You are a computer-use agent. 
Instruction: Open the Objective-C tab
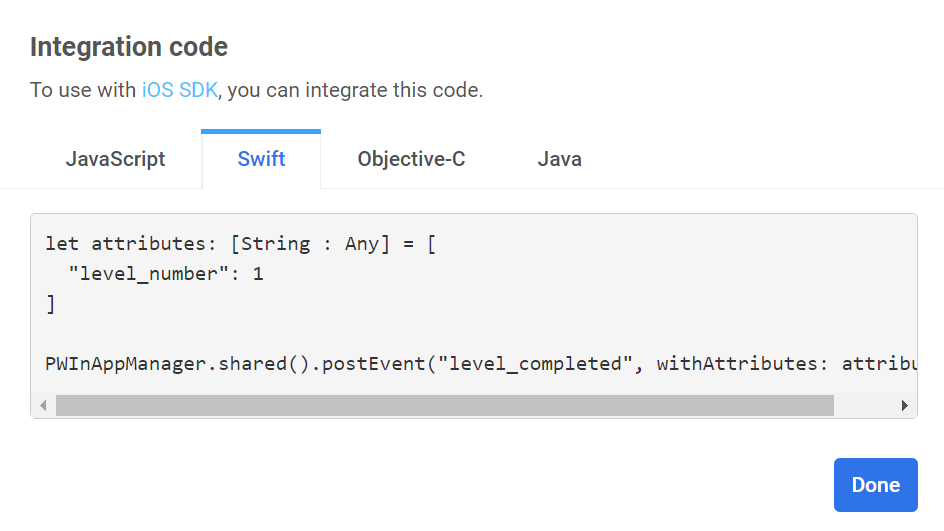[411, 159]
